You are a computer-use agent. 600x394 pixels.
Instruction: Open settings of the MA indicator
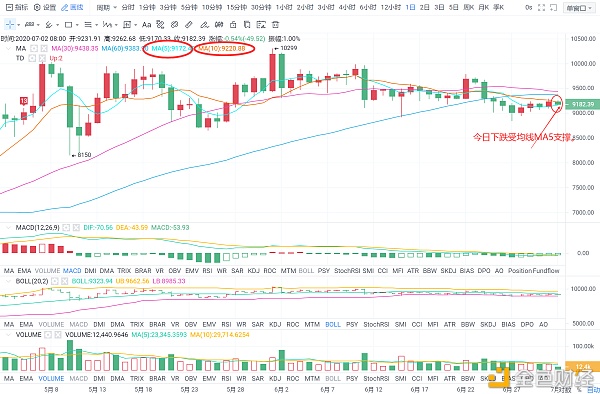[x=34, y=49]
